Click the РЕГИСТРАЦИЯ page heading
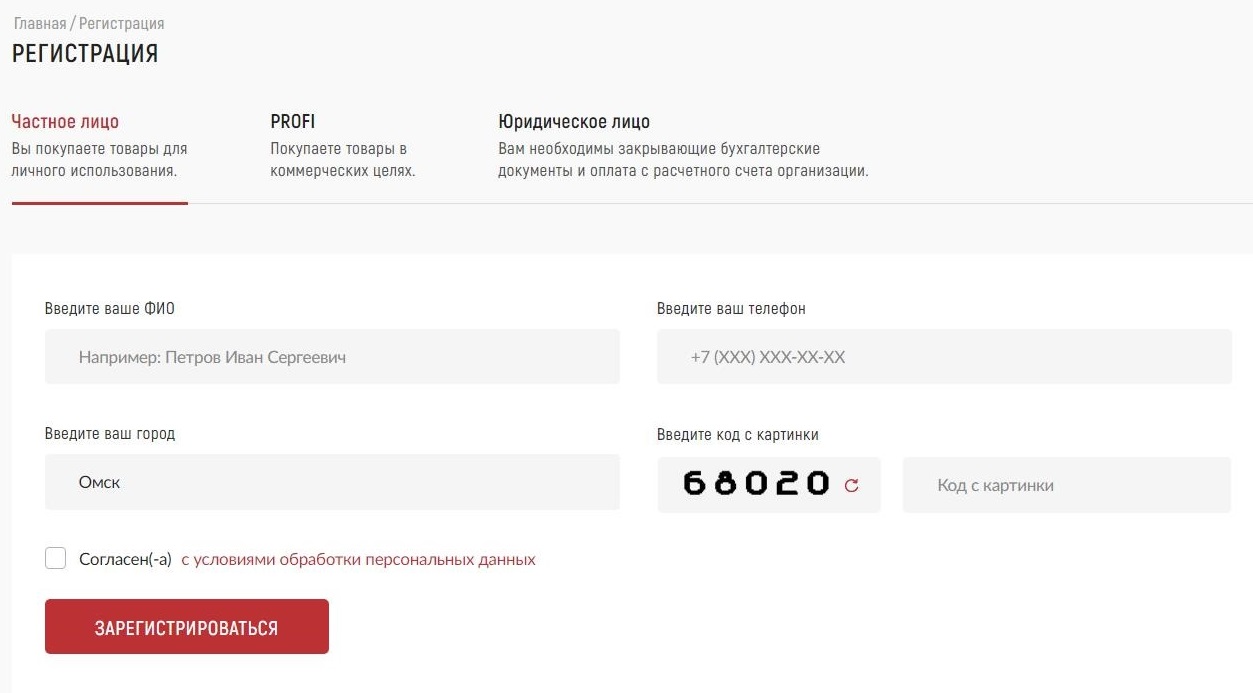 (x=85, y=54)
